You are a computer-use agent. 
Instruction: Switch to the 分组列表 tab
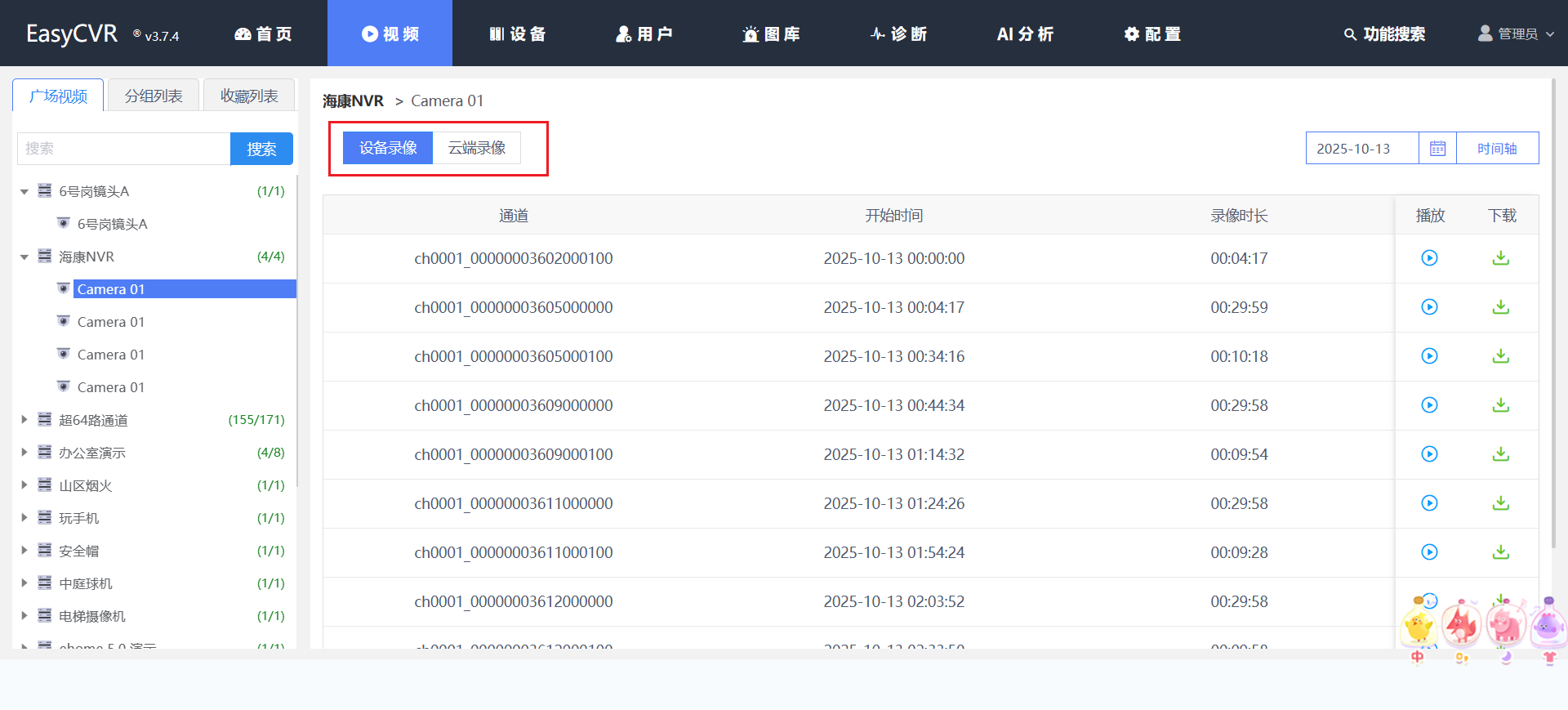(154, 96)
